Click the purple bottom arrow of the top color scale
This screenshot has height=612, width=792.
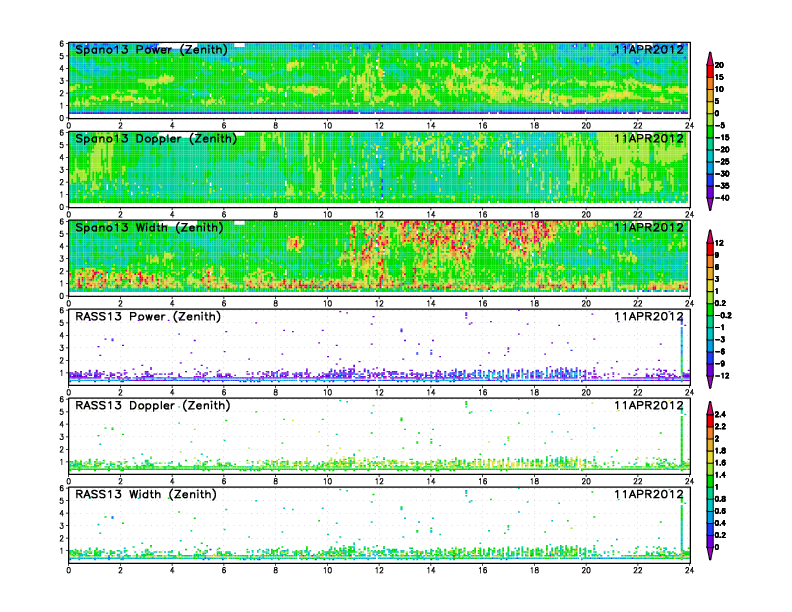point(710,204)
